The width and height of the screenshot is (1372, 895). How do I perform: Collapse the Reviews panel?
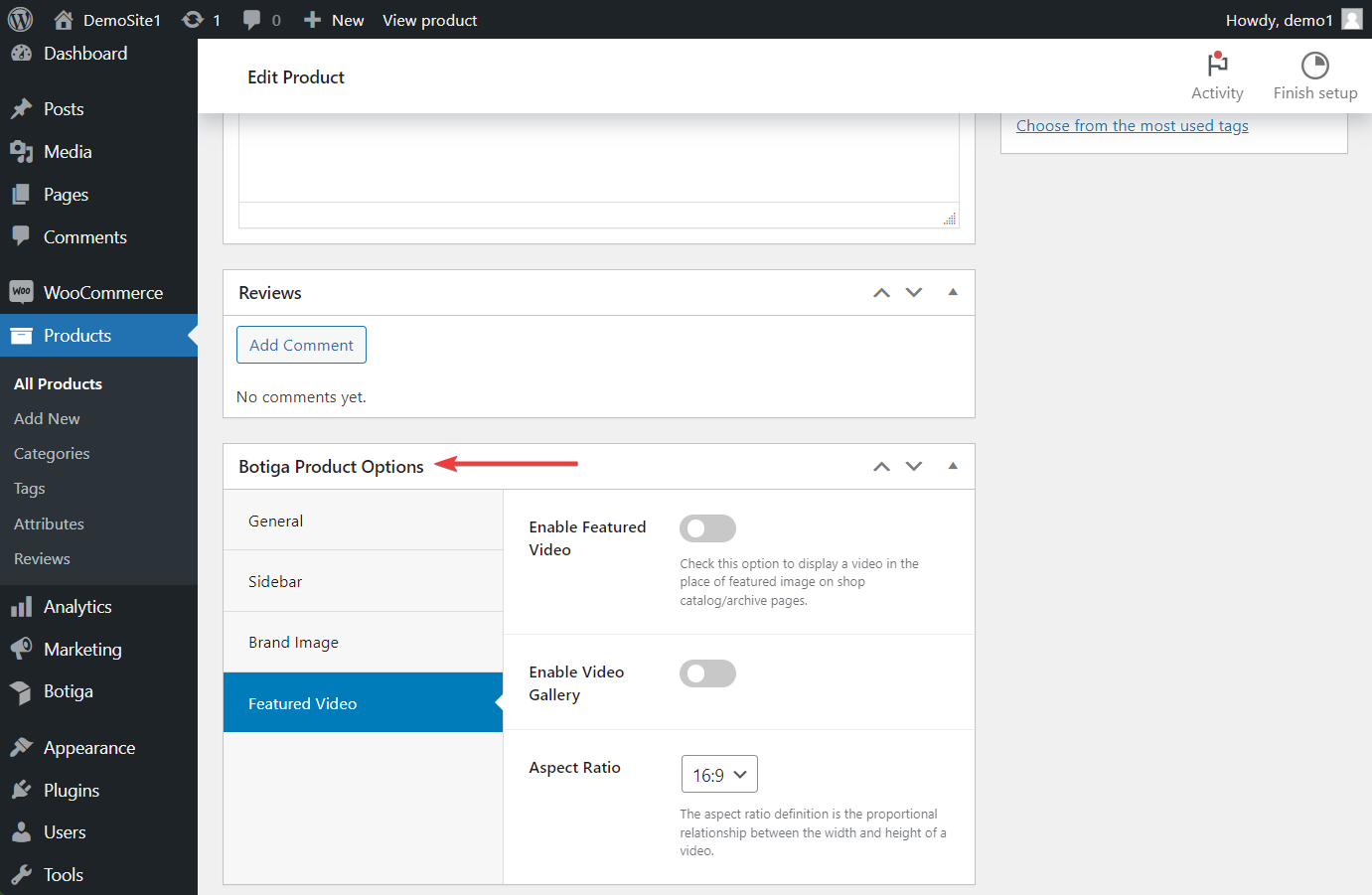[953, 292]
